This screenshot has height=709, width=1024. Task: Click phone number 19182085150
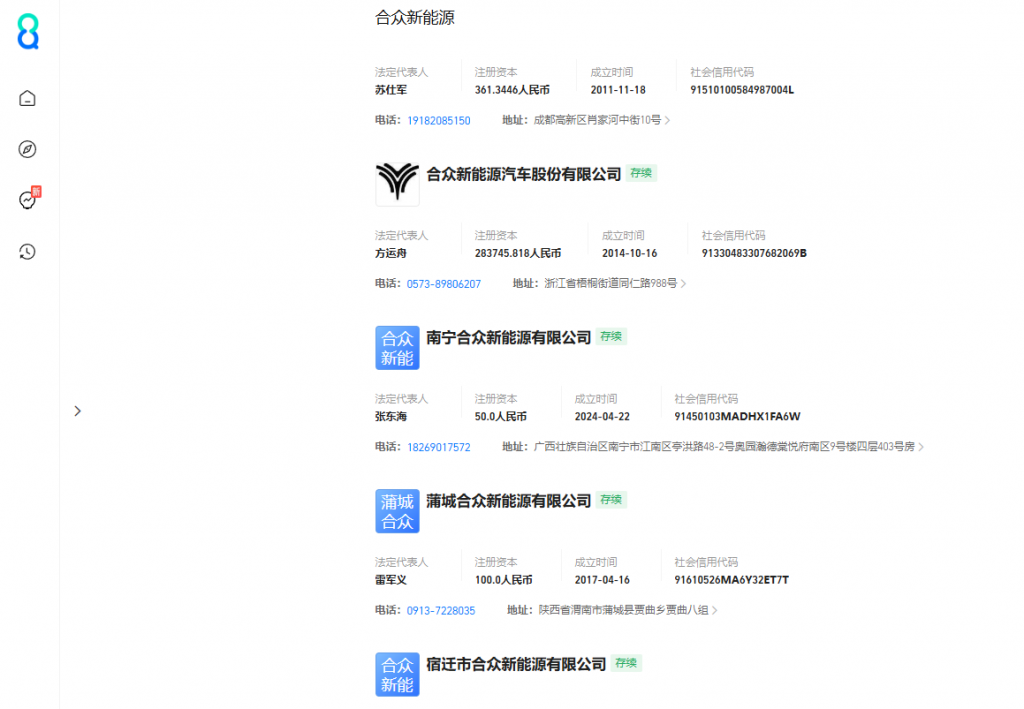[x=438, y=121]
